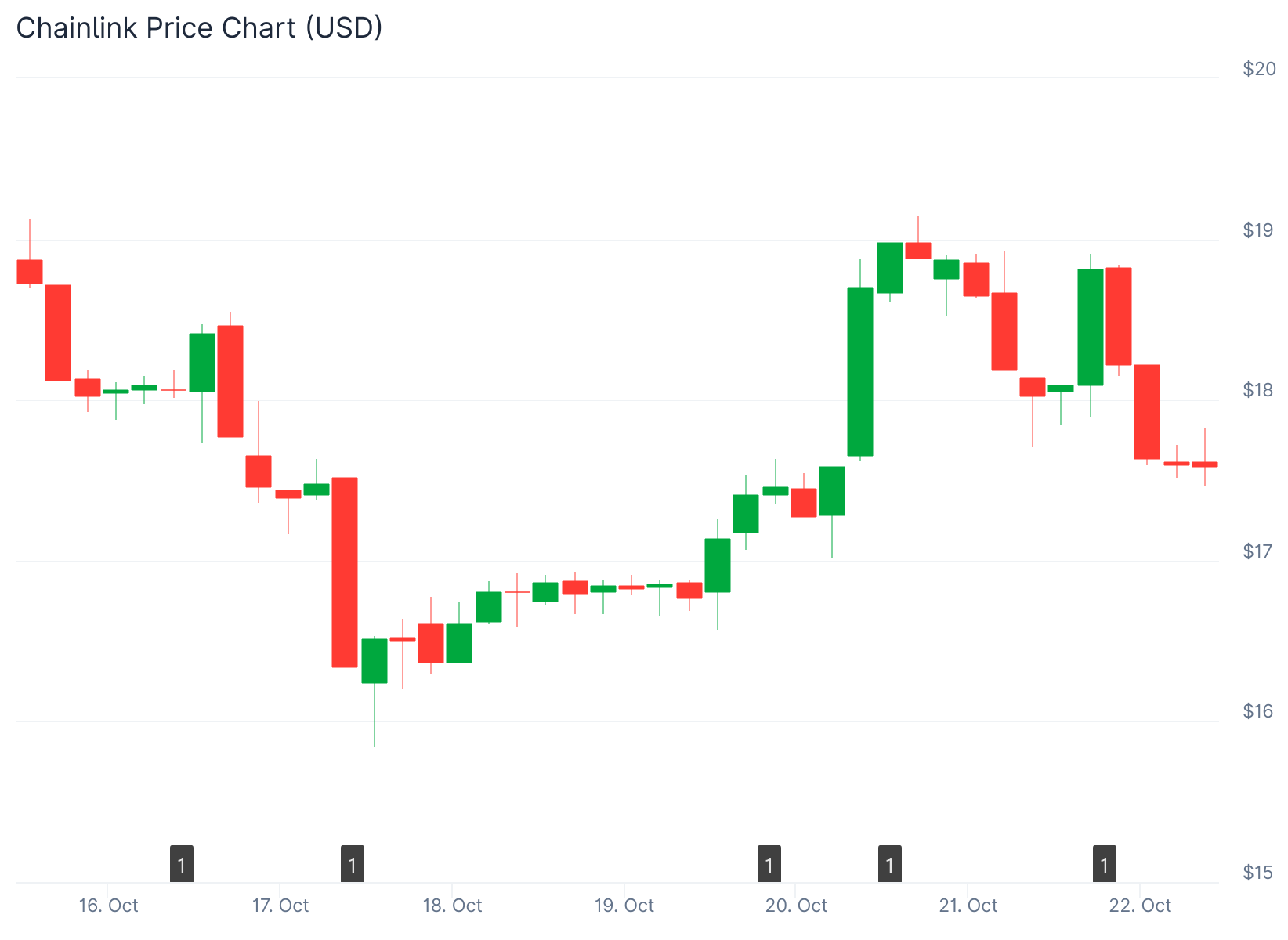Select the tall red candle on 16 Oct evening
The width and height of the screenshot is (1288, 940).
[x=230, y=381]
